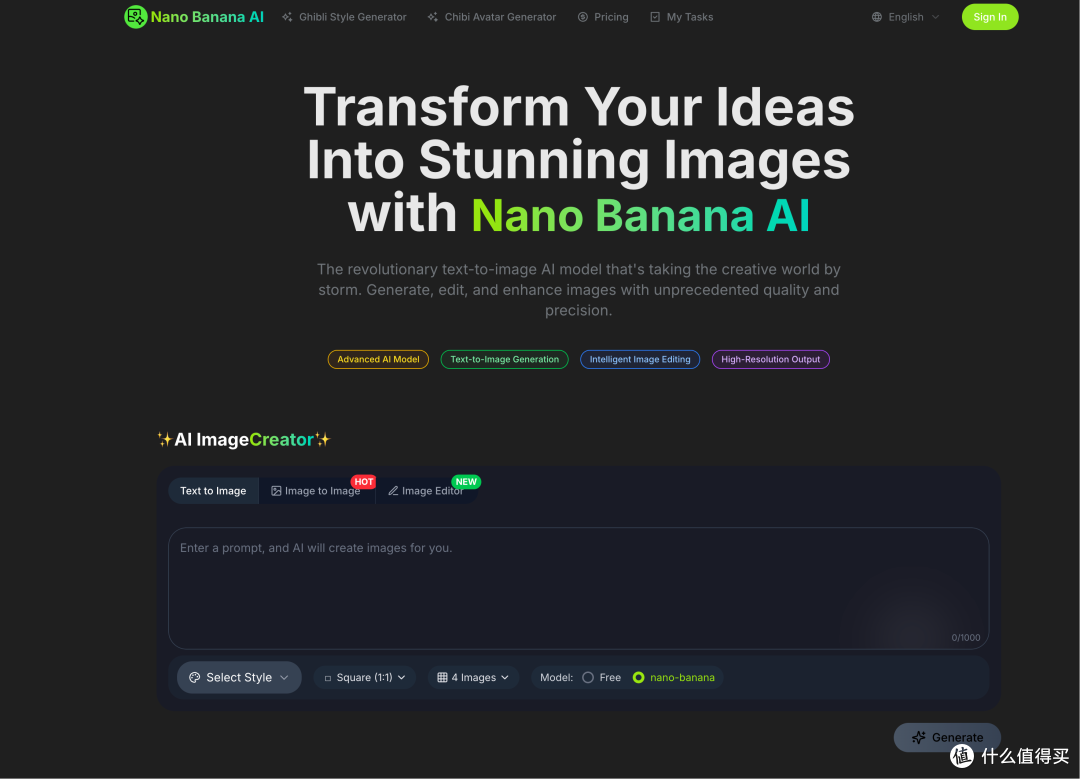The image size is (1080, 779).
Task: Click the 'revolutionary text-to-image' description paragraph
Action: pos(579,290)
